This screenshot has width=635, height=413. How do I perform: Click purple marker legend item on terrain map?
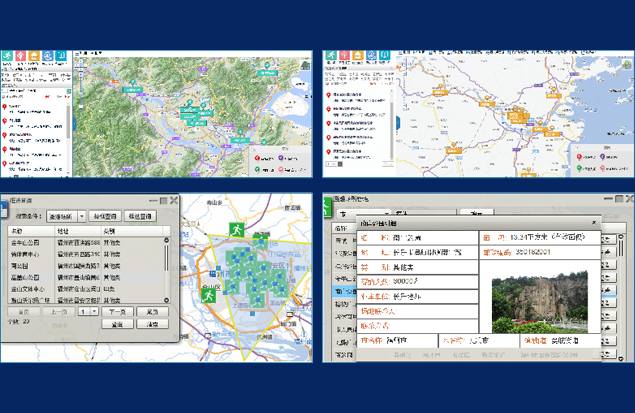tap(288, 158)
